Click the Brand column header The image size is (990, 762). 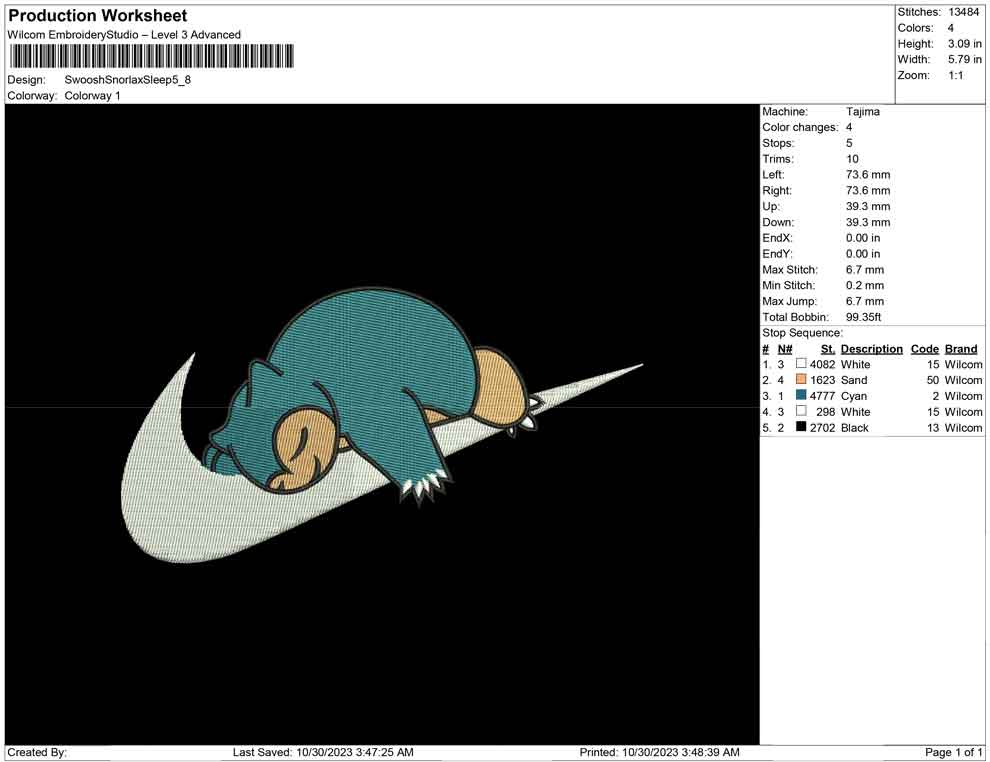(x=961, y=349)
